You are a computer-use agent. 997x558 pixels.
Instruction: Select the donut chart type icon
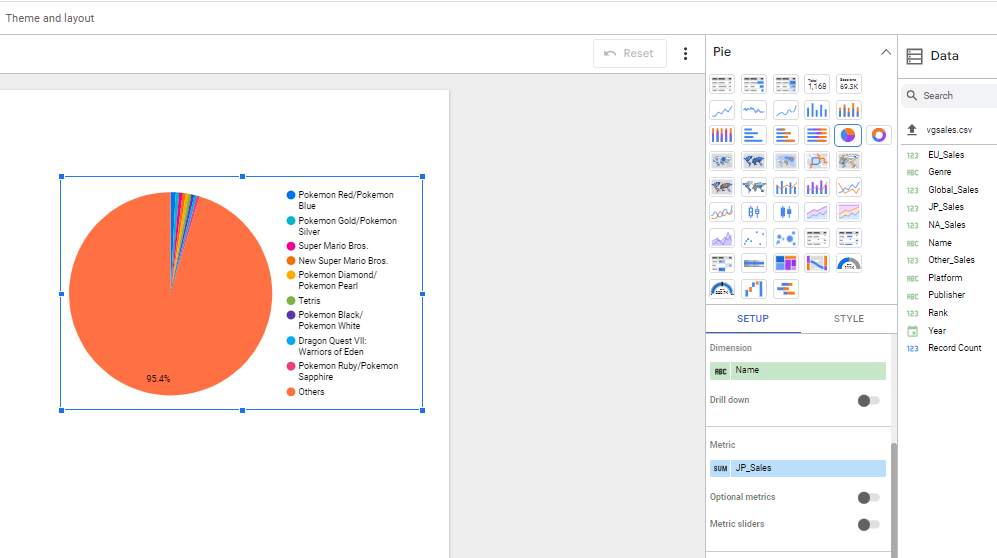(879, 135)
